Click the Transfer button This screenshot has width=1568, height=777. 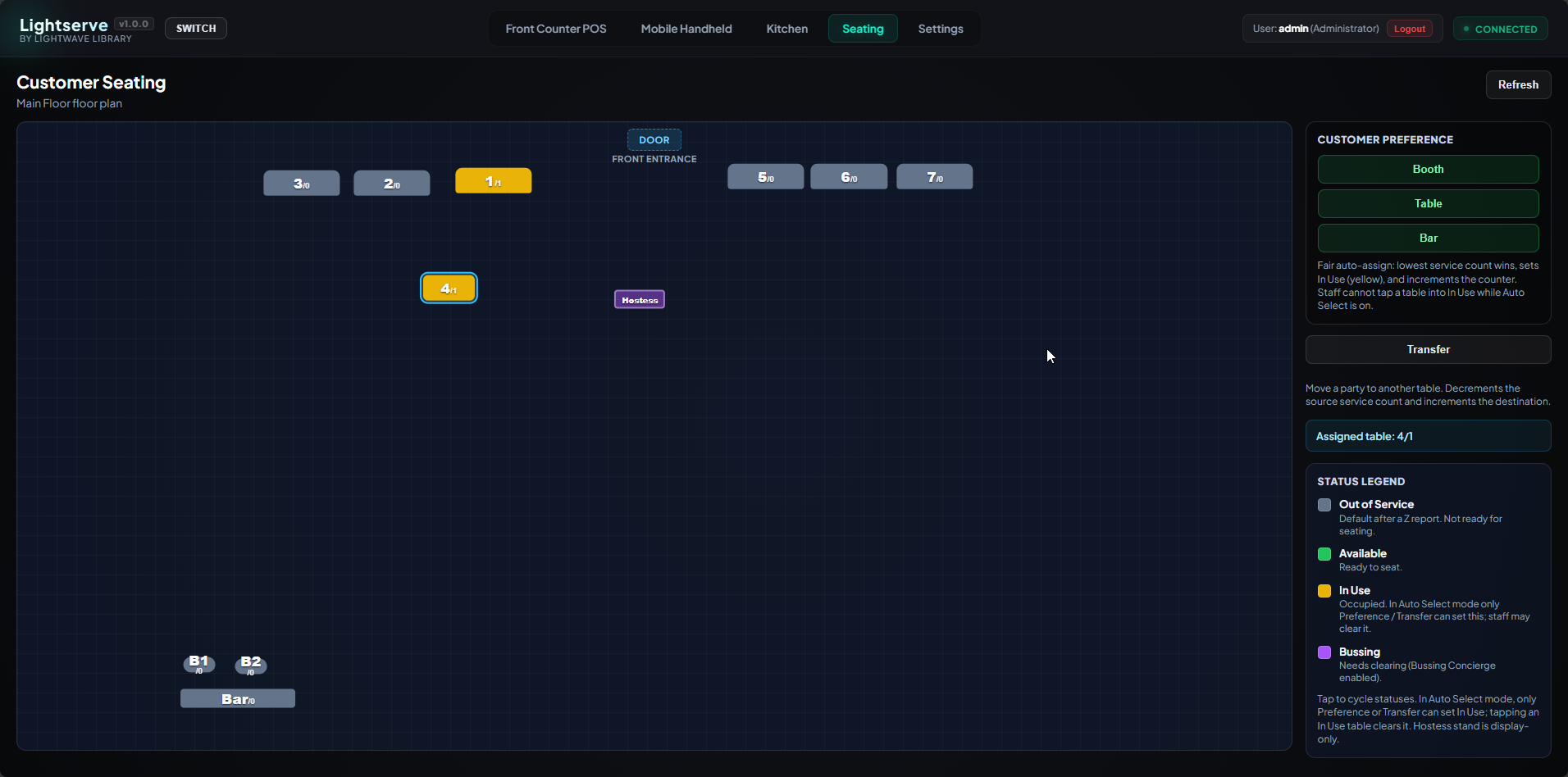[1428, 349]
